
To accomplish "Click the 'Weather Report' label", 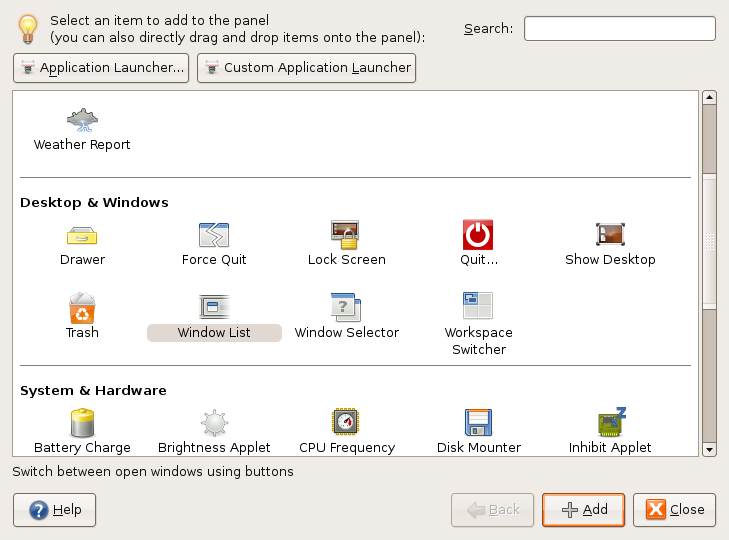I will (x=82, y=145).
